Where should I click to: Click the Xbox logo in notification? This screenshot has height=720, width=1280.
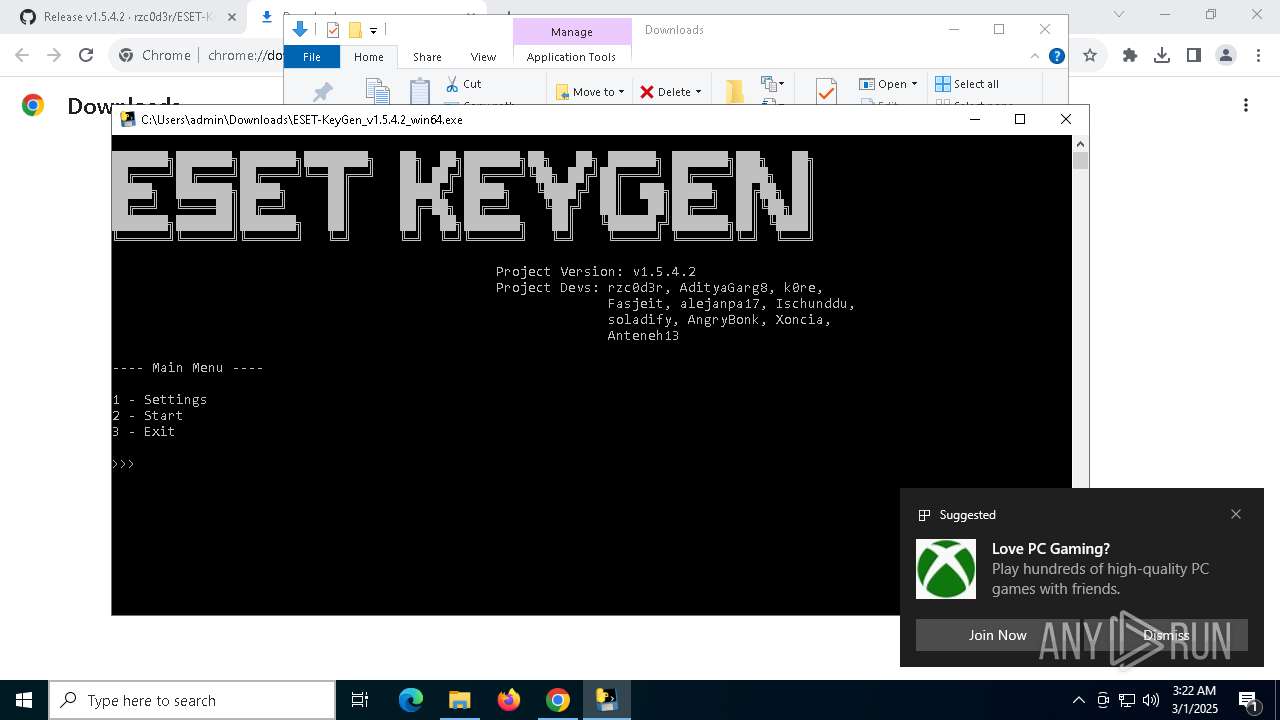click(x=946, y=569)
